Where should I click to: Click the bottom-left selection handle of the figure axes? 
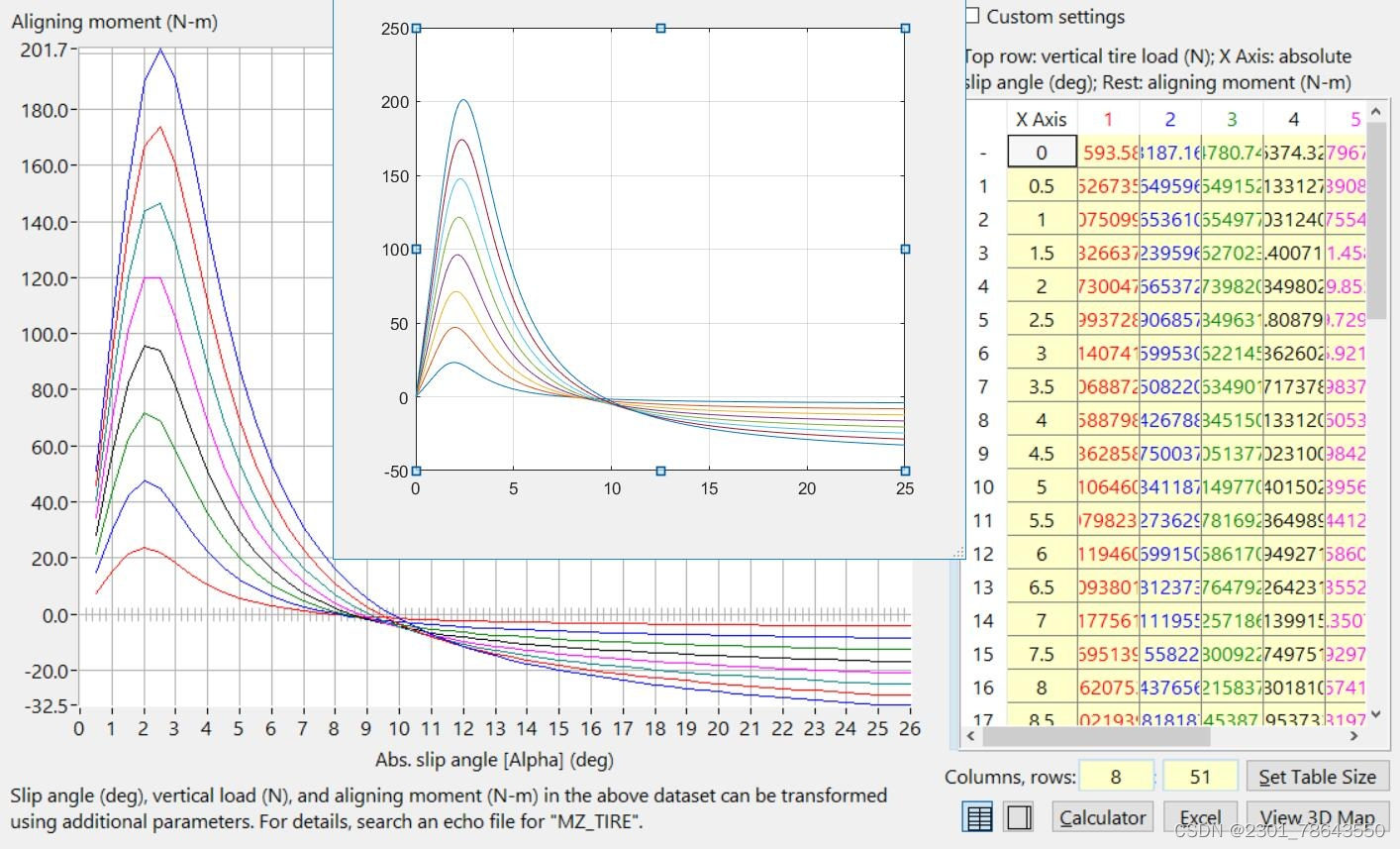416,472
